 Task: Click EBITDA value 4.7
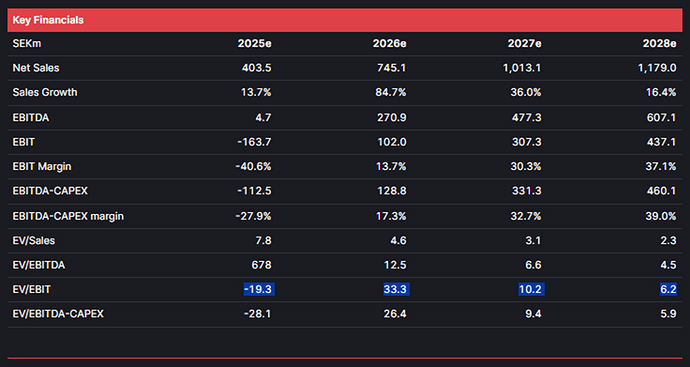264,117
